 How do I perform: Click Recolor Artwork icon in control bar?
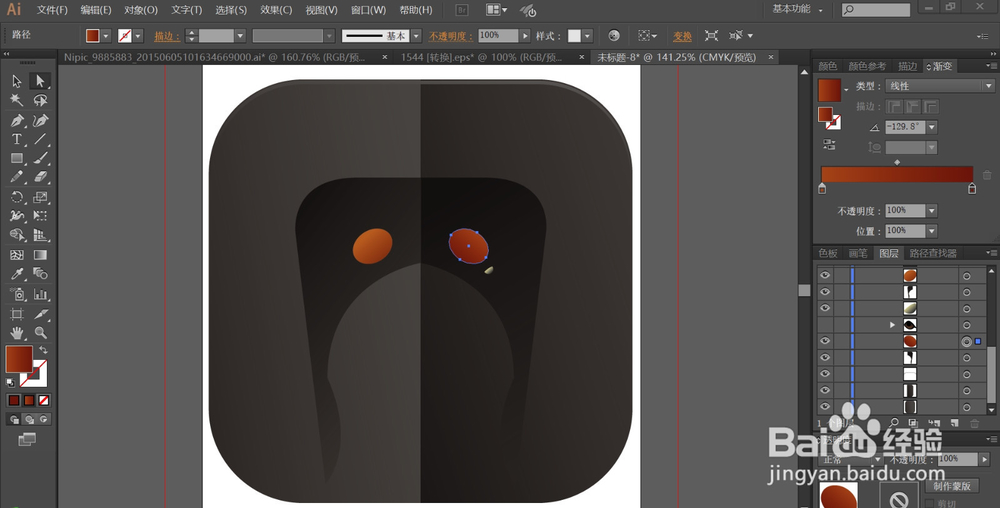(614, 36)
